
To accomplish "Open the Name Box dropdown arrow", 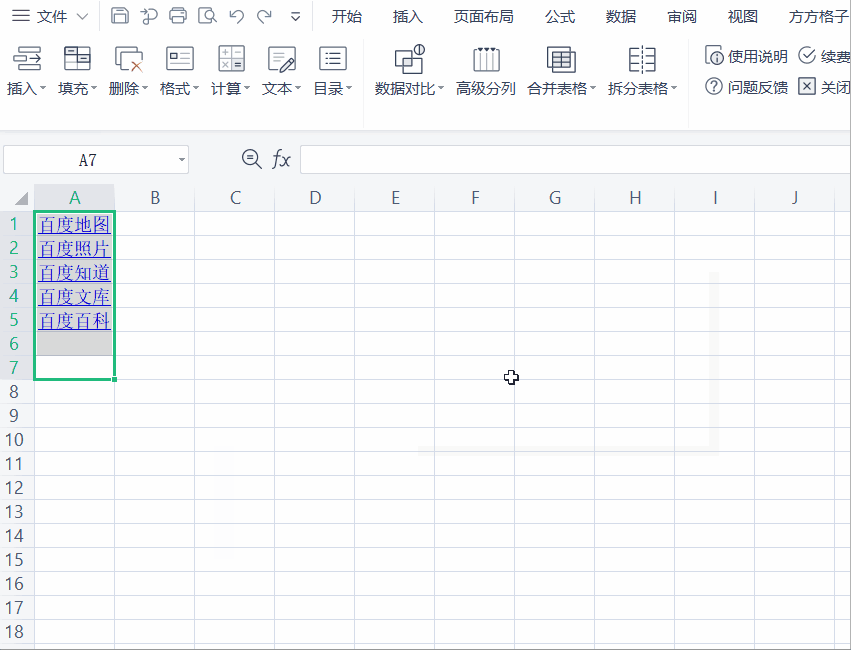I will click(182, 160).
